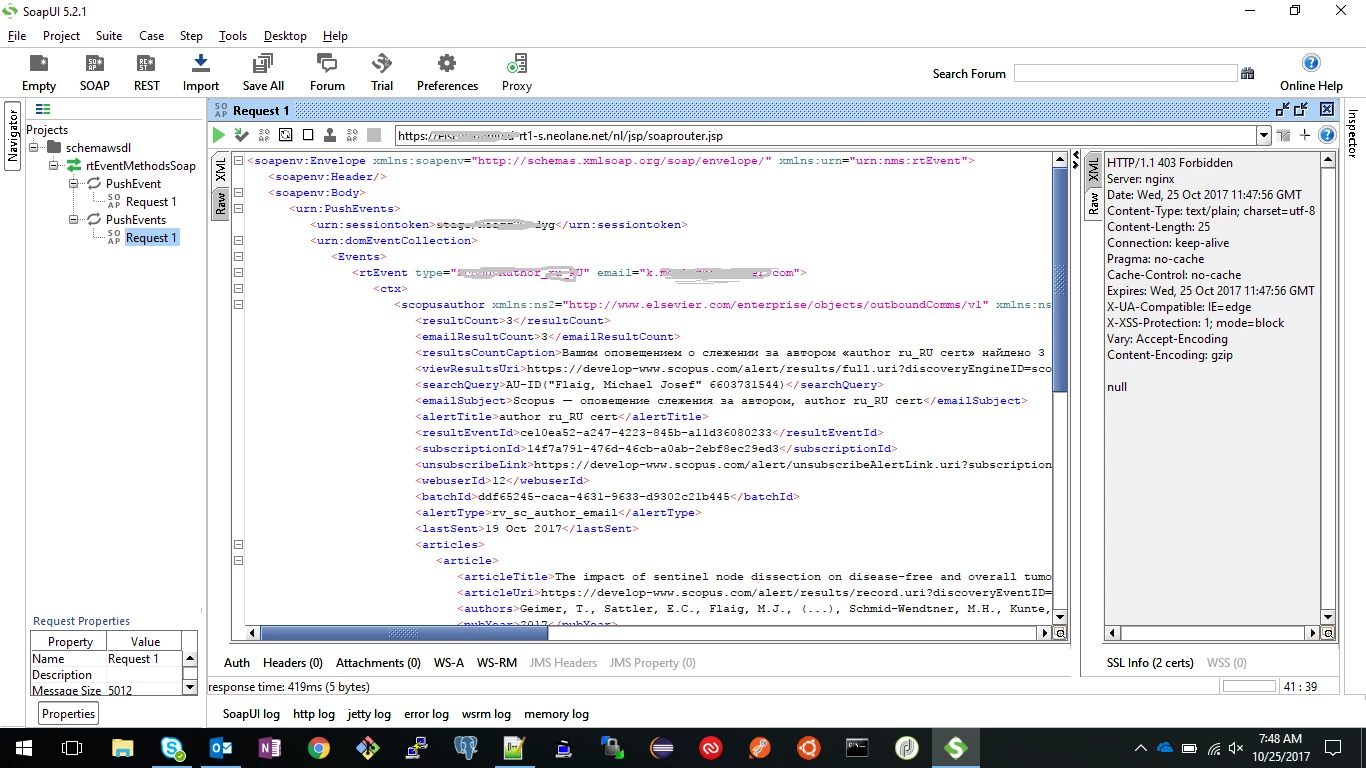Screen dimensions: 1366x768
Task: Click the tab layout icon beside endpoint
Action: pyautogui.click(x=1284, y=135)
